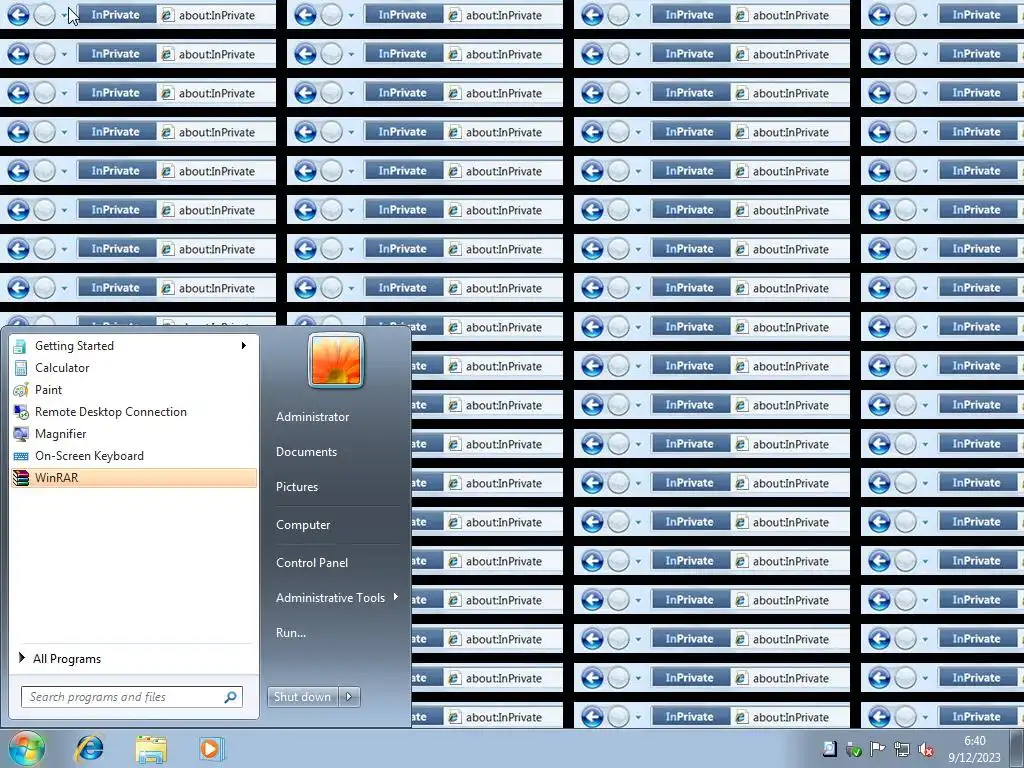This screenshot has width=1024, height=768.
Task: Launch Calculator from the Start menu
Action: (x=134, y=368)
